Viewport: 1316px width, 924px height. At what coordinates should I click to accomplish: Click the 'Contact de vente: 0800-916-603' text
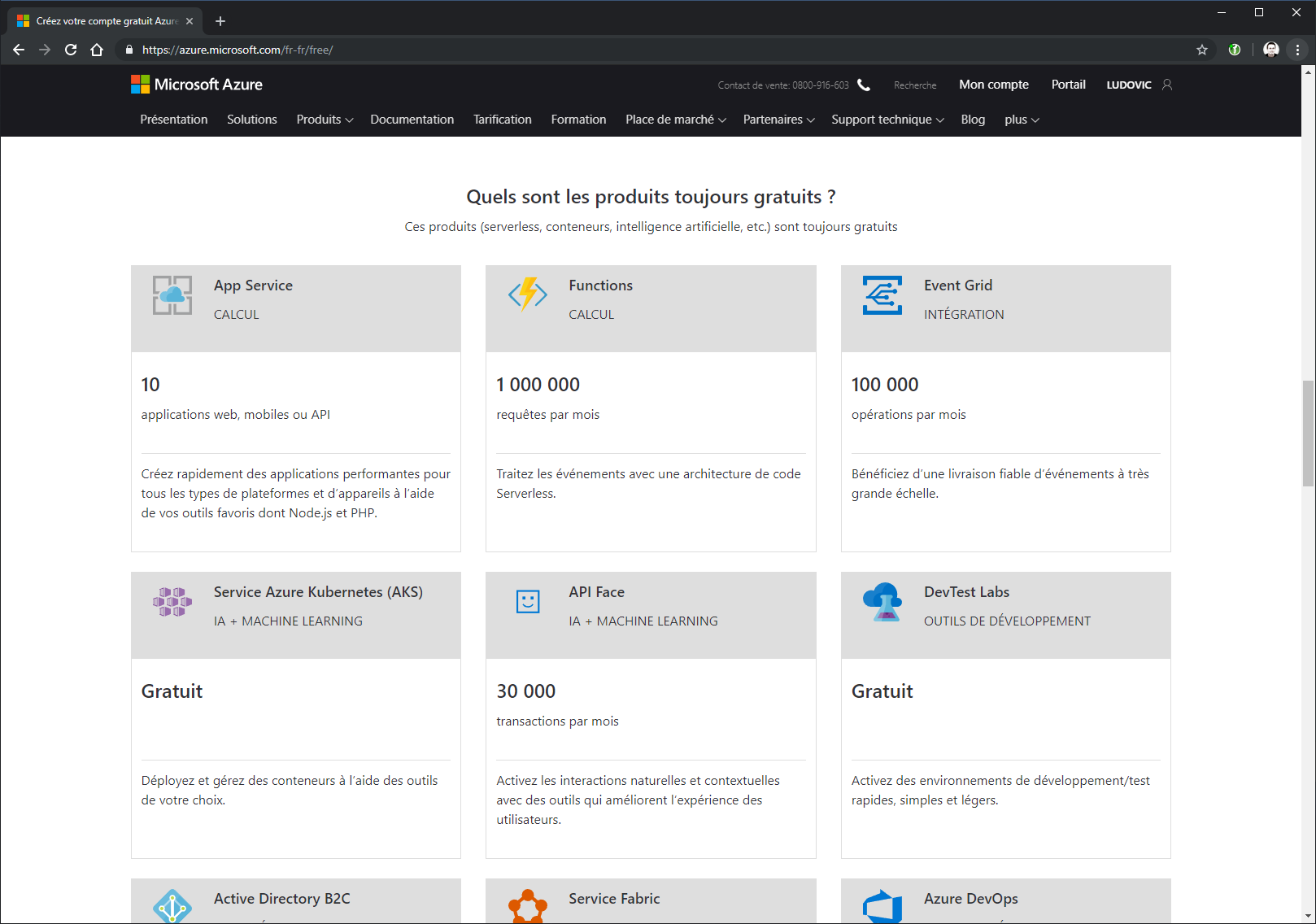coord(783,85)
